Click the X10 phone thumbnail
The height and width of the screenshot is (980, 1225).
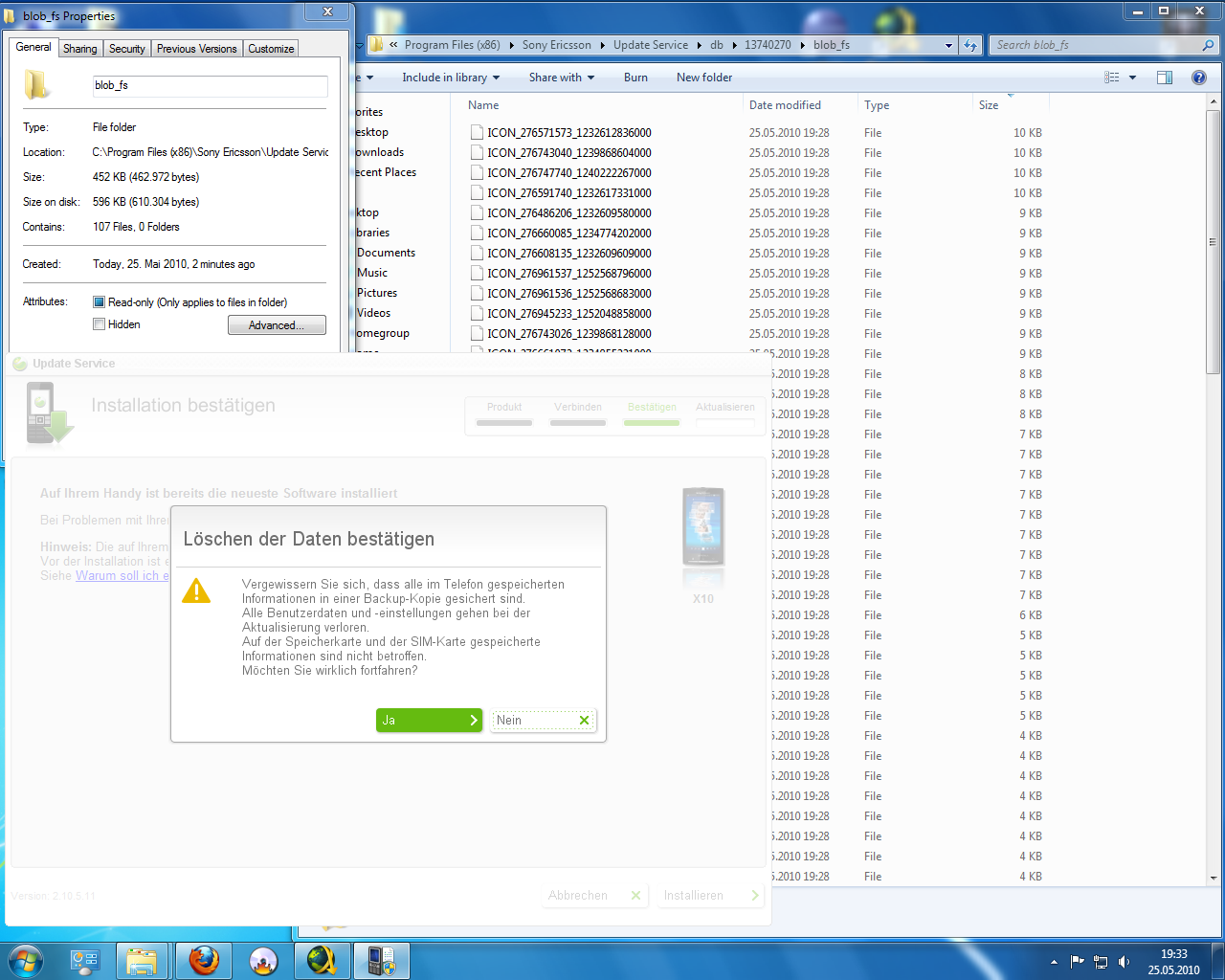[703, 527]
